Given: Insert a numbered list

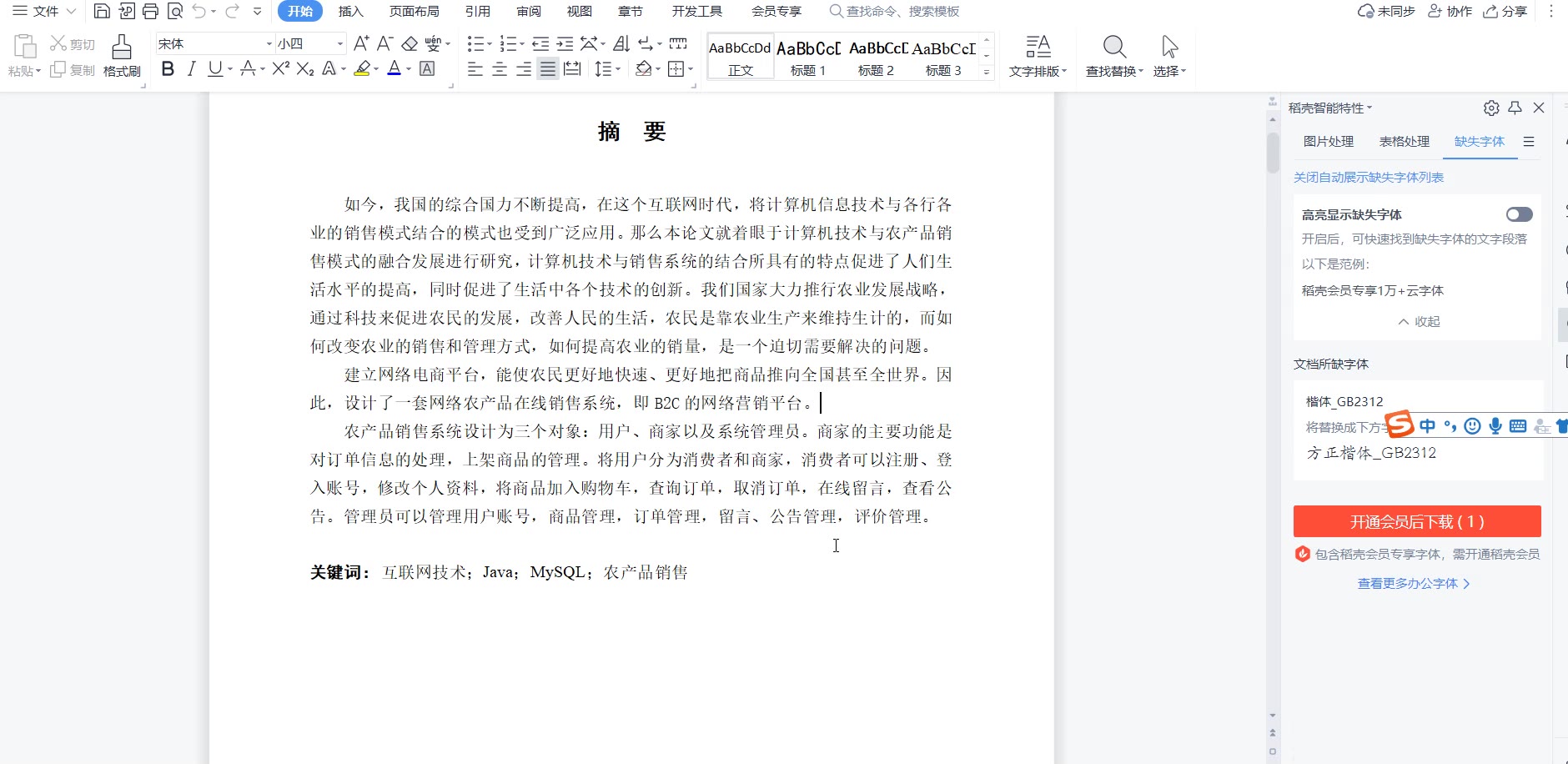Looking at the screenshot, I should tap(508, 43).
